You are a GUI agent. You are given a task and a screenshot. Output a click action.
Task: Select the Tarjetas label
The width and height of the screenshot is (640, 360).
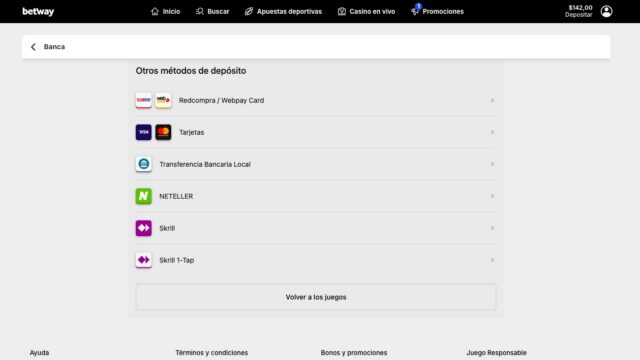(x=191, y=132)
